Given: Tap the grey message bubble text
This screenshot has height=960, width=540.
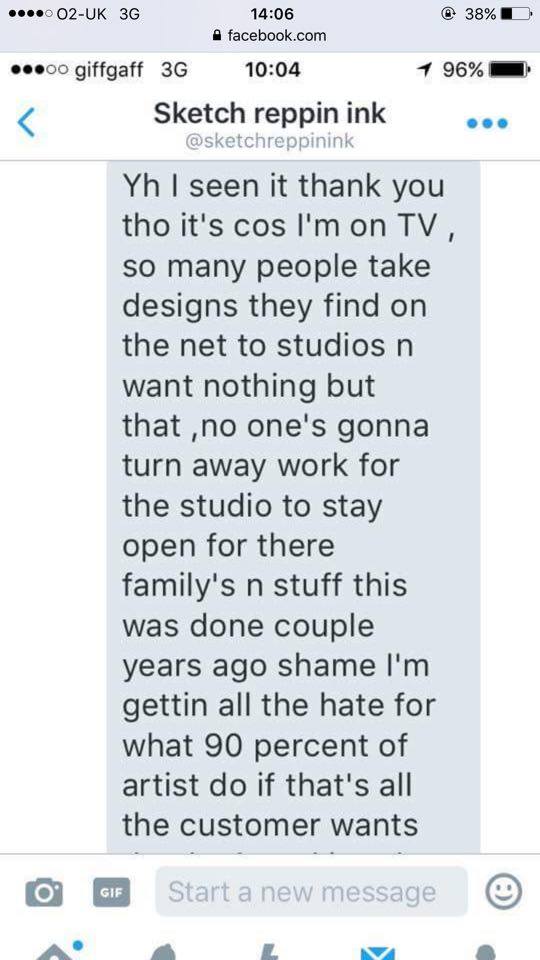Looking at the screenshot, I should click(x=293, y=507).
